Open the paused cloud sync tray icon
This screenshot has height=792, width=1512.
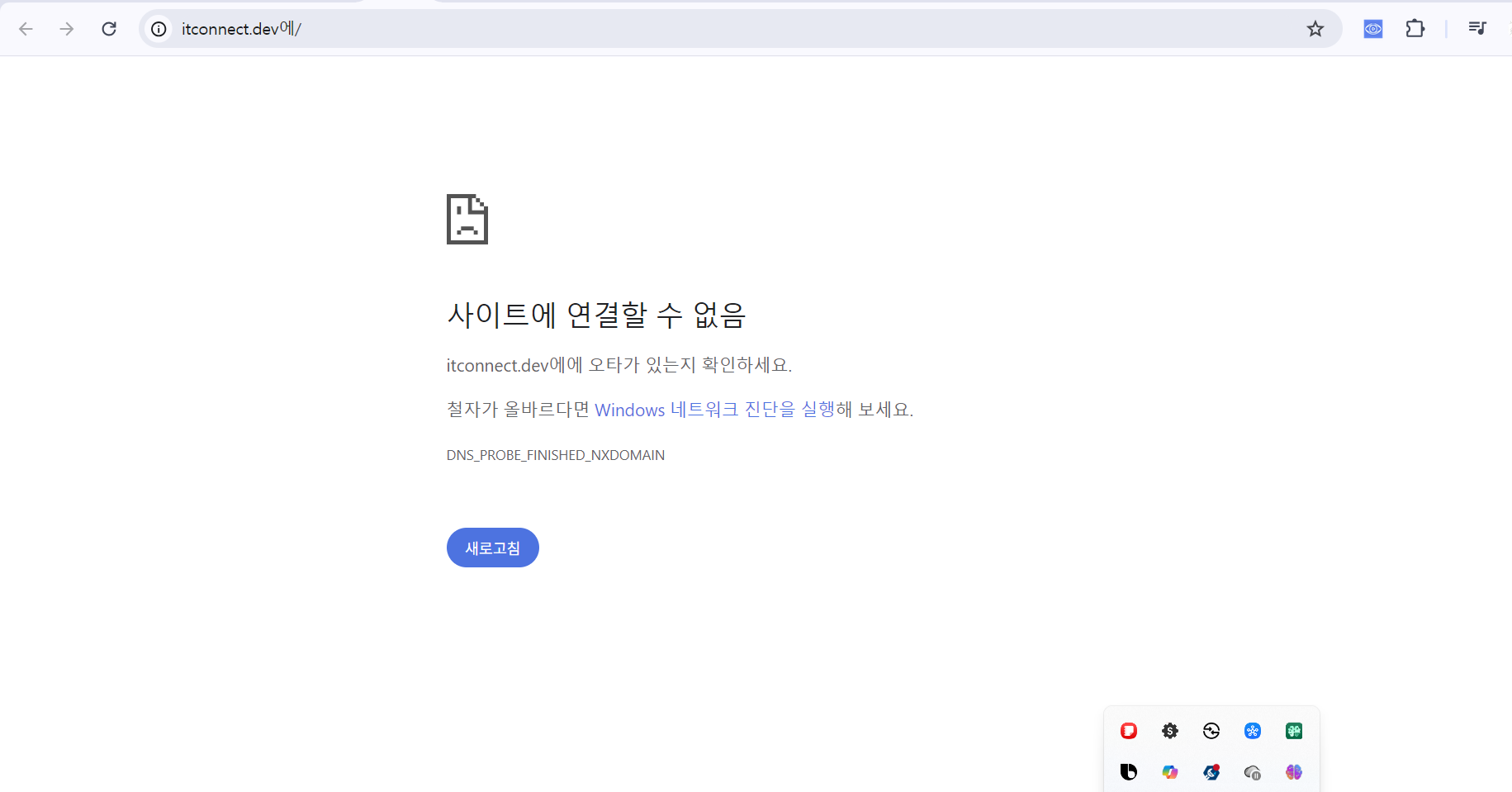[1253, 772]
